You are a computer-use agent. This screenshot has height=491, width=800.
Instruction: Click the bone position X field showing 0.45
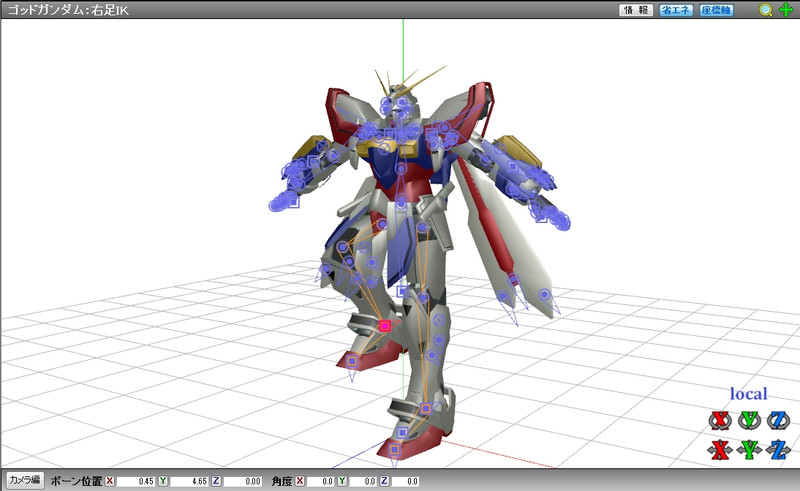click(136, 481)
